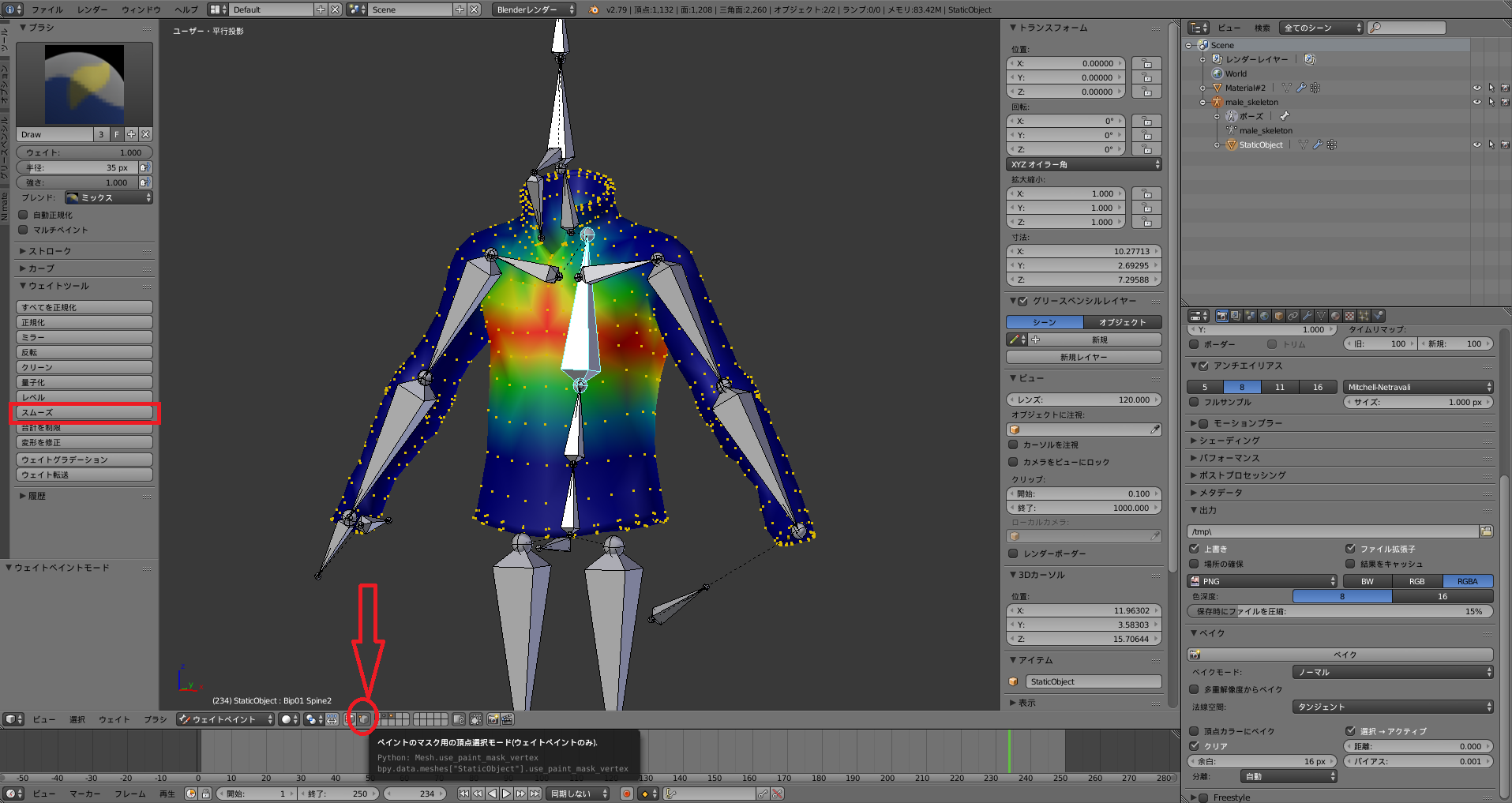Image resolution: width=1512 pixels, height=803 pixels.
Task: Open the Render Layers properties tab icon
Action: tap(1236, 316)
